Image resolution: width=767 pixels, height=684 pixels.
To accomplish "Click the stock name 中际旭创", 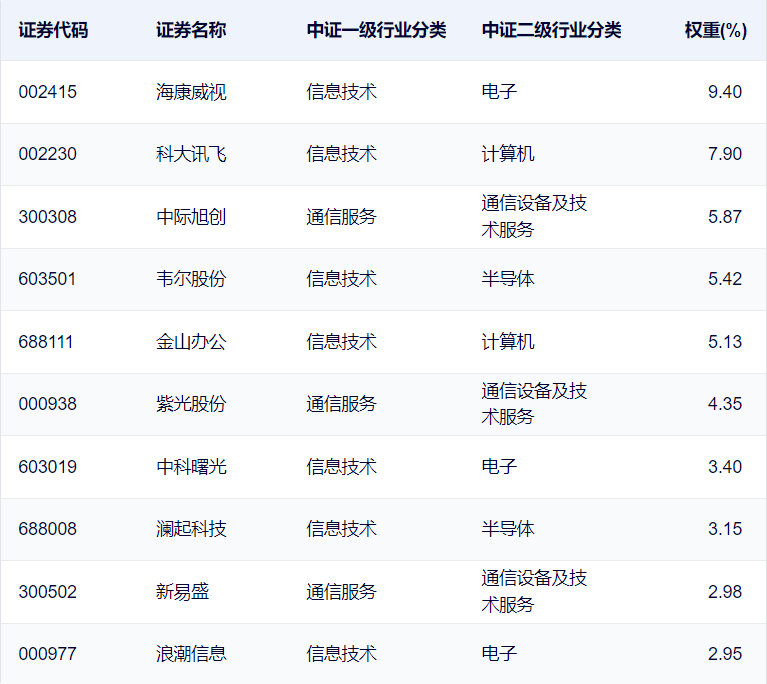I will coord(191,217).
